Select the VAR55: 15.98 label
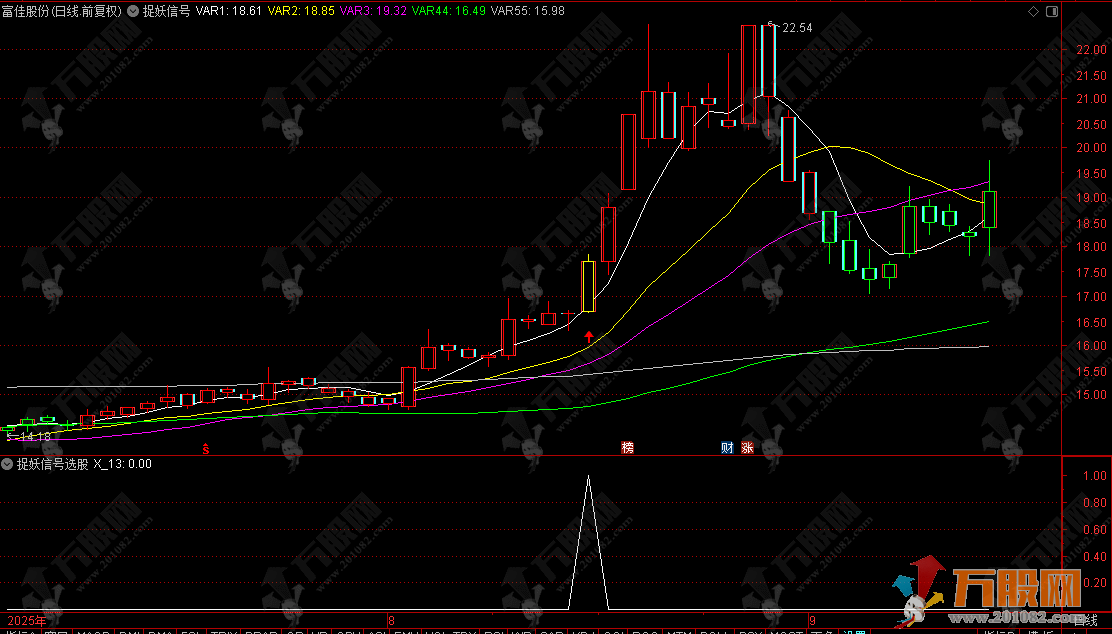 (x=528, y=11)
